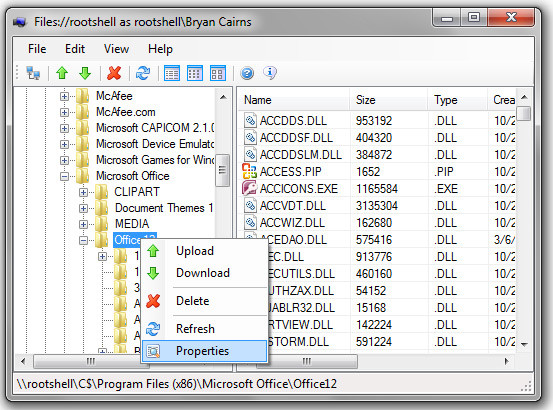Expand the Microsoft Games for Windows node

[x=64, y=160]
